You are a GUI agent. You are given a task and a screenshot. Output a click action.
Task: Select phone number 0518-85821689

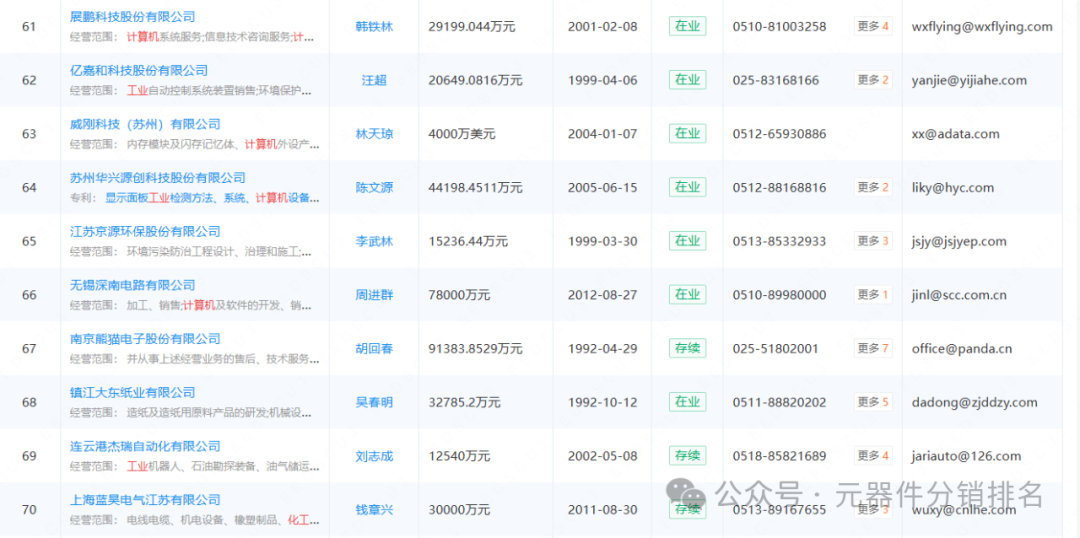coord(779,457)
